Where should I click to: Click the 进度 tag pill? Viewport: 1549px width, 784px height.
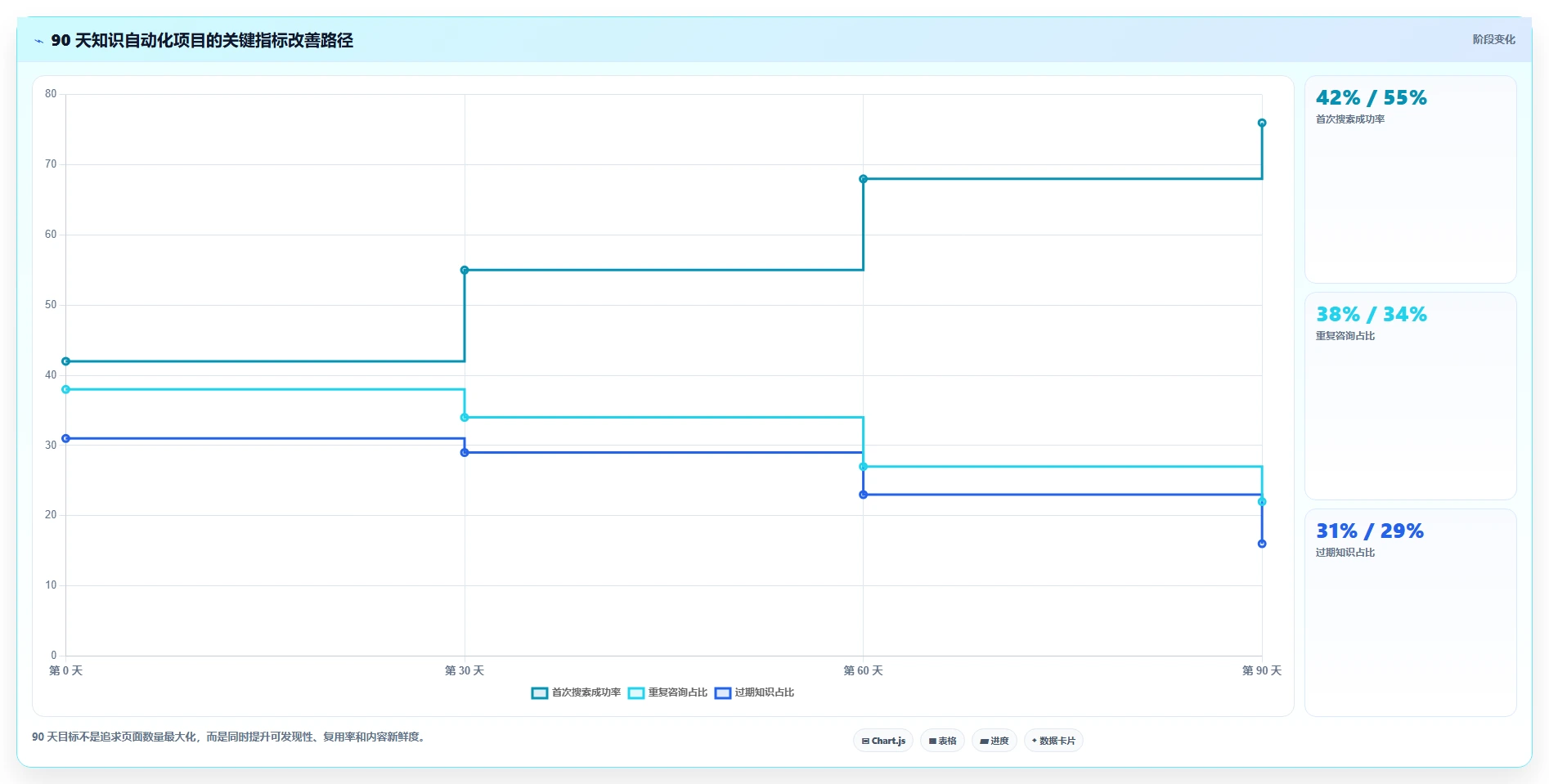pos(994,741)
